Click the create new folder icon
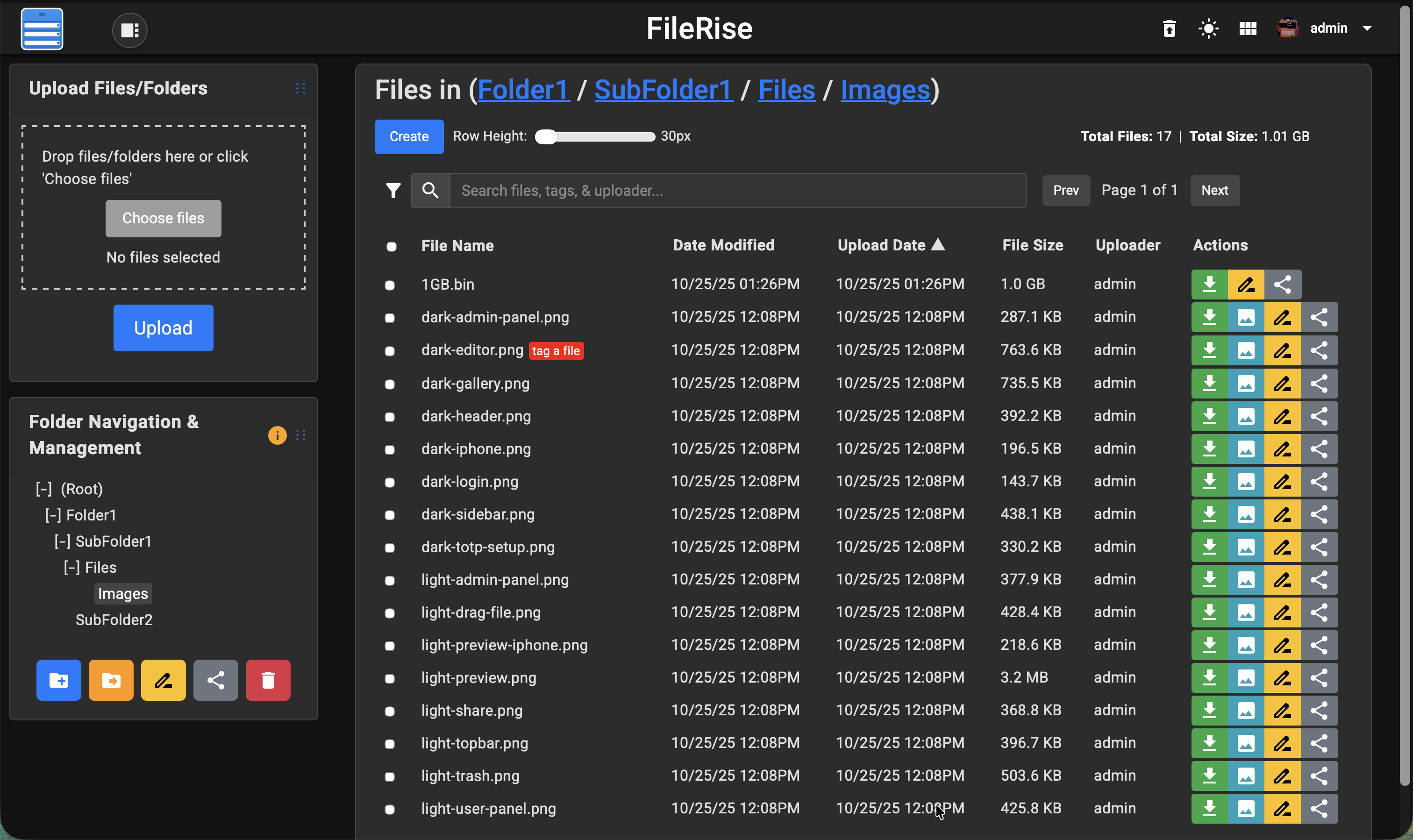 pyautogui.click(x=59, y=680)
